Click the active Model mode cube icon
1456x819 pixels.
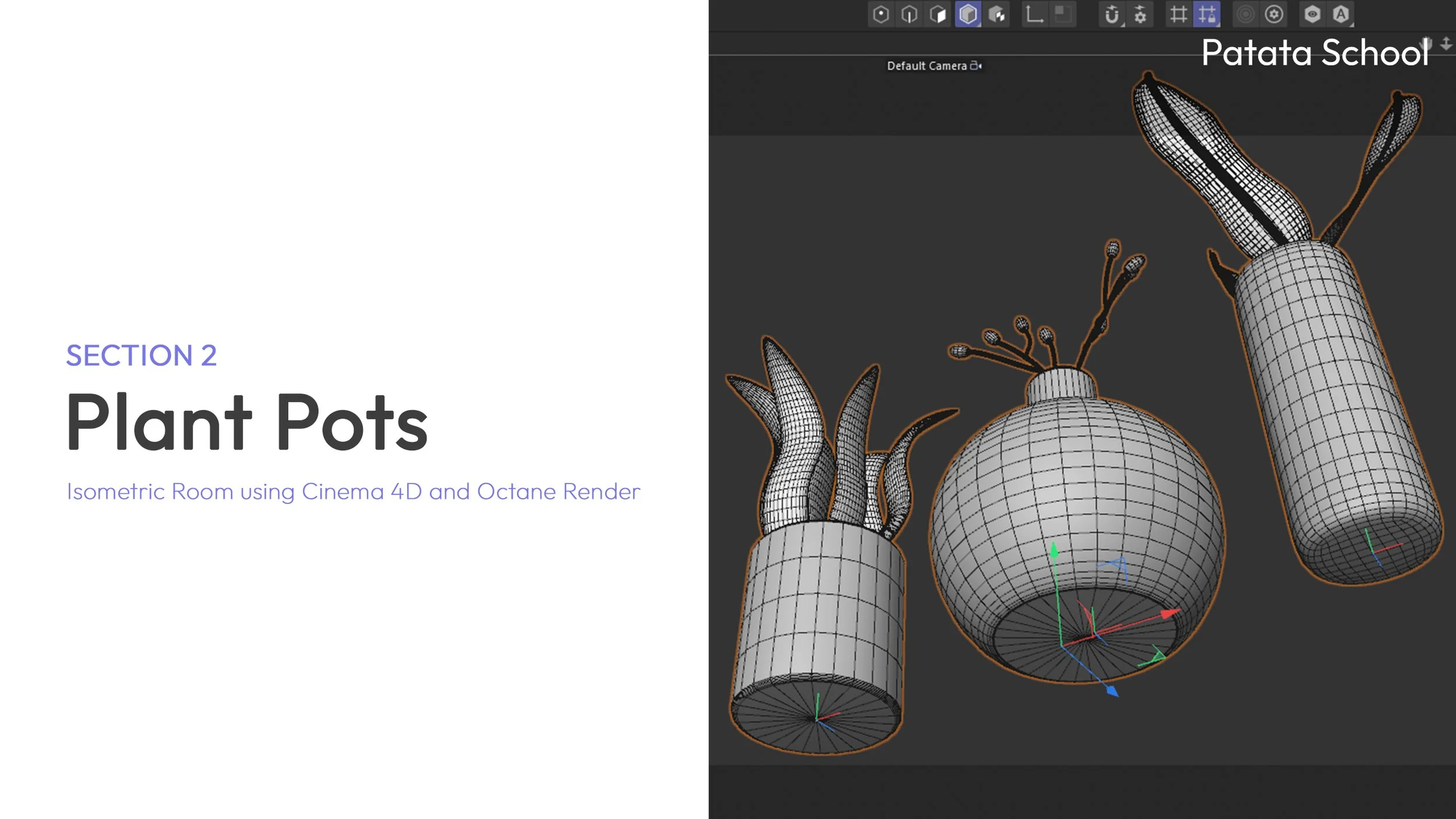click(968, 15)
